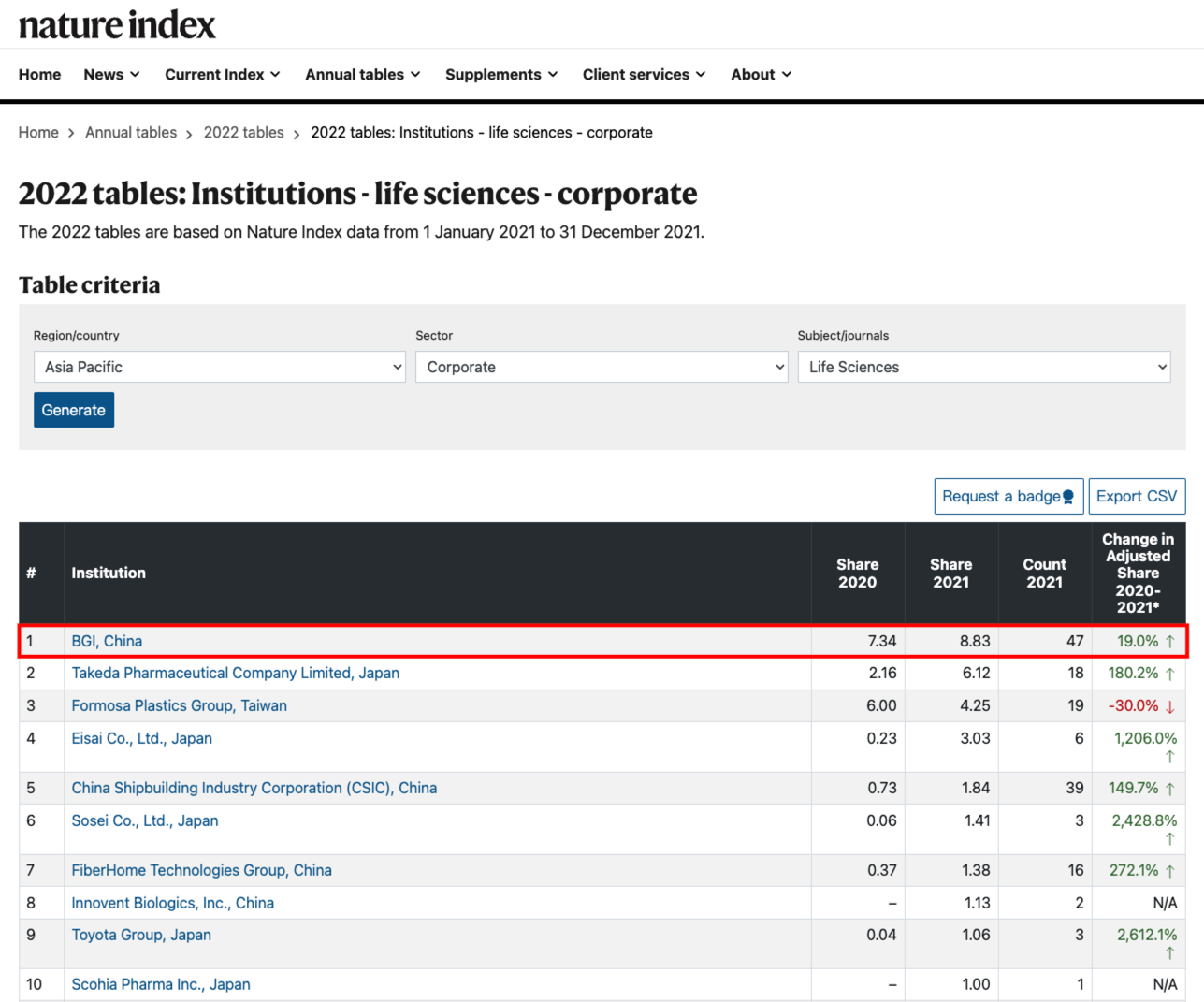The height and width of the screenshot is (1002, 1204).
Task: Open the Supplements menu
Action: 501,75
